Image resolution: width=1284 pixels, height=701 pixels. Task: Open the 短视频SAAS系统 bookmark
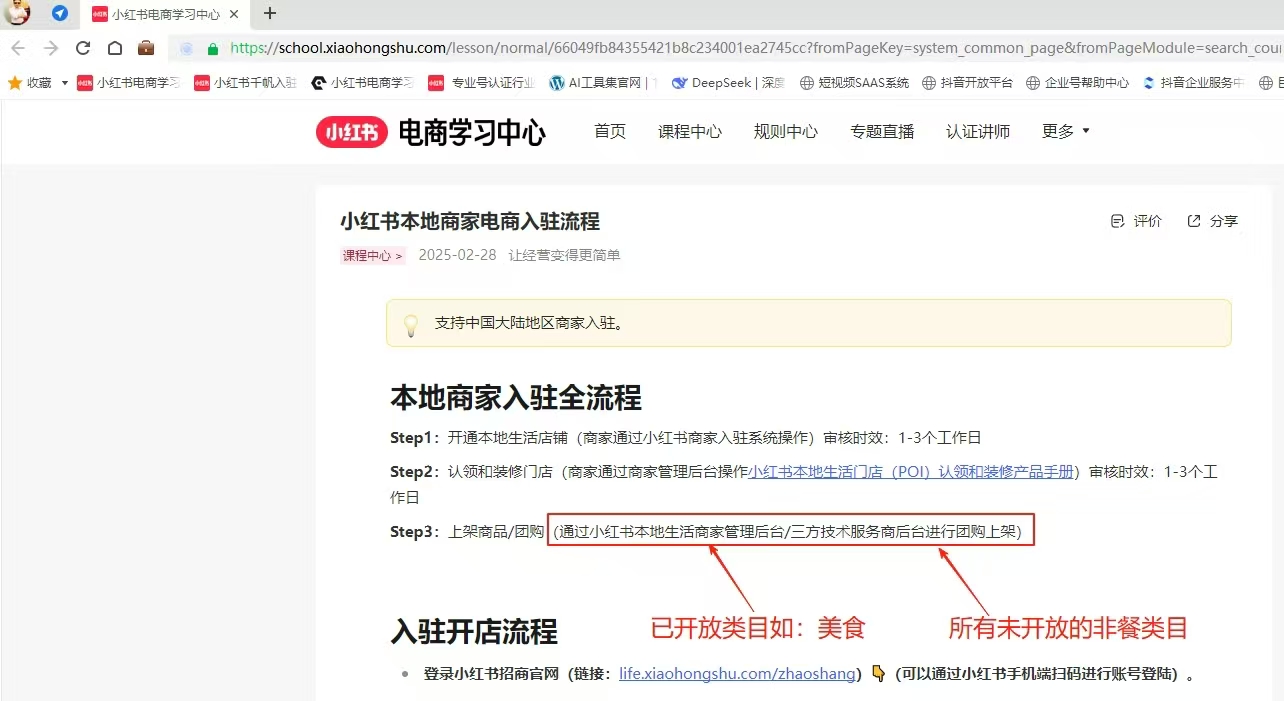point(855,83)
